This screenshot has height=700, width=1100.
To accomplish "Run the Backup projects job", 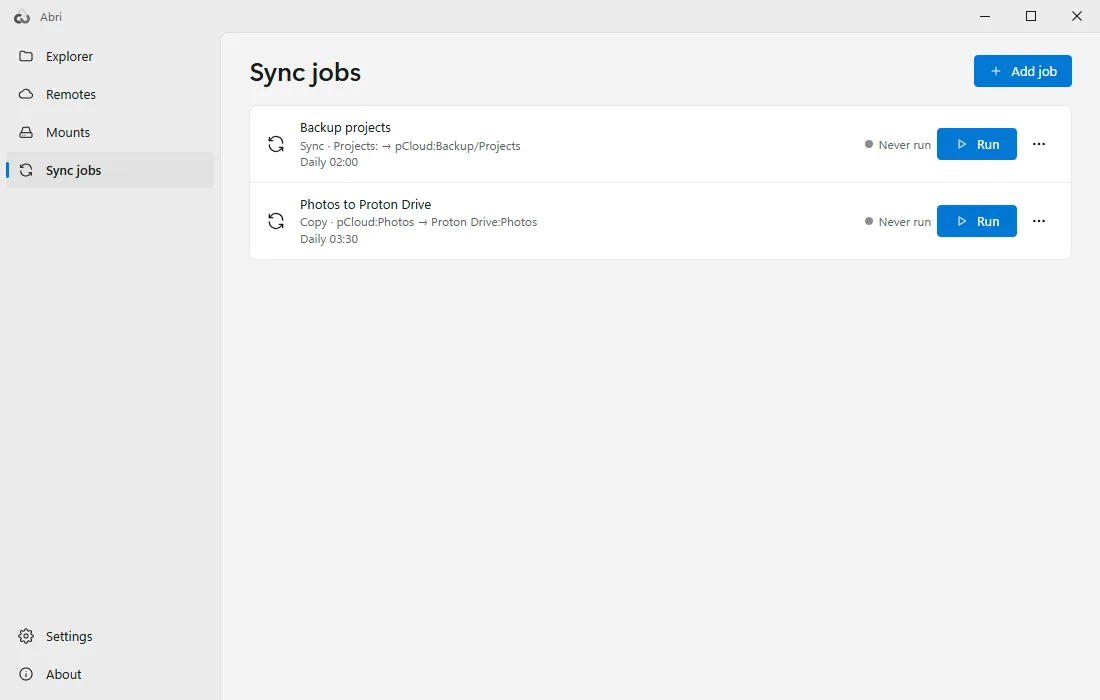I will pyautogui.click(x=977, y=144).
